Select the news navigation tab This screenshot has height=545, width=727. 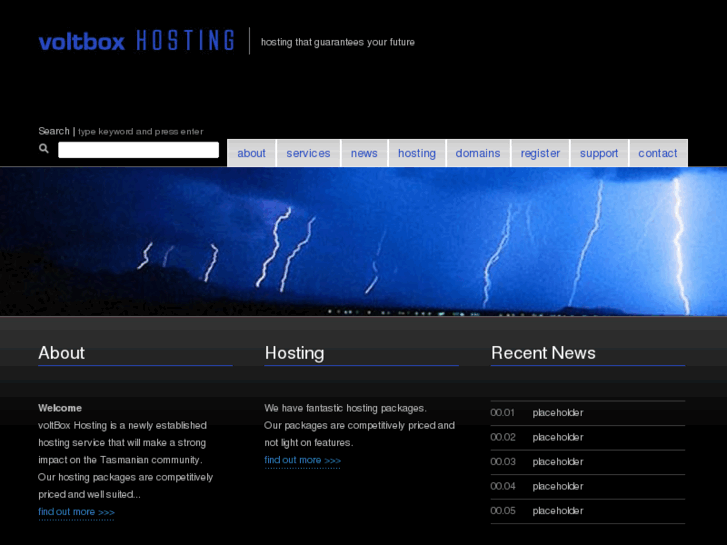point(364,153)
